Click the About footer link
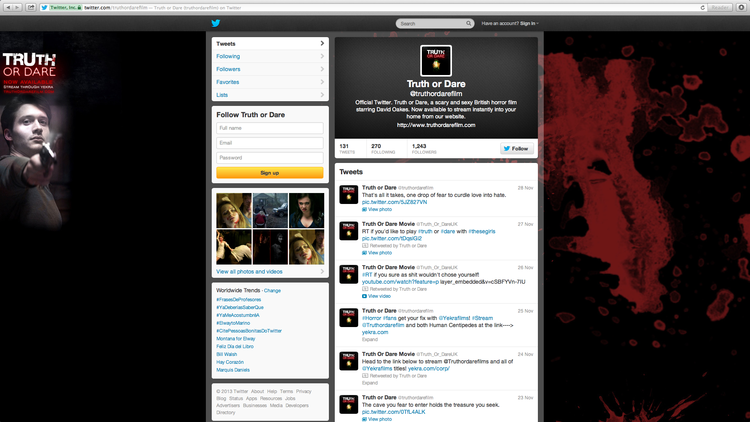 tap(257, 391)
